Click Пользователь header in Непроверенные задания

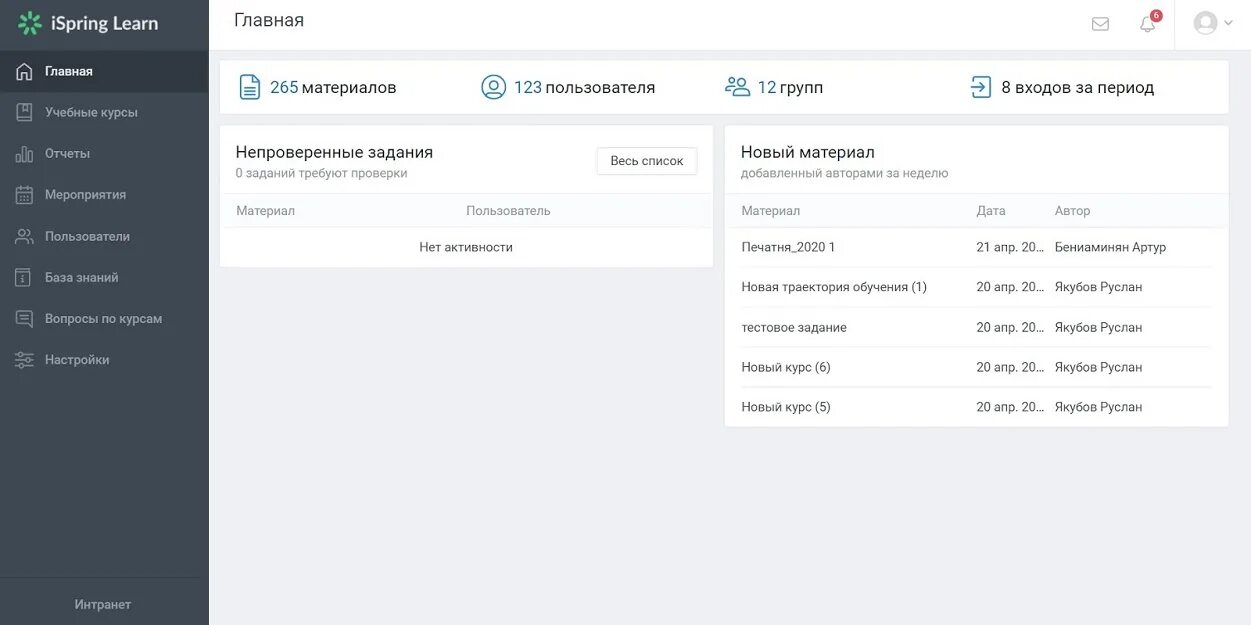[x=508, y=211]
